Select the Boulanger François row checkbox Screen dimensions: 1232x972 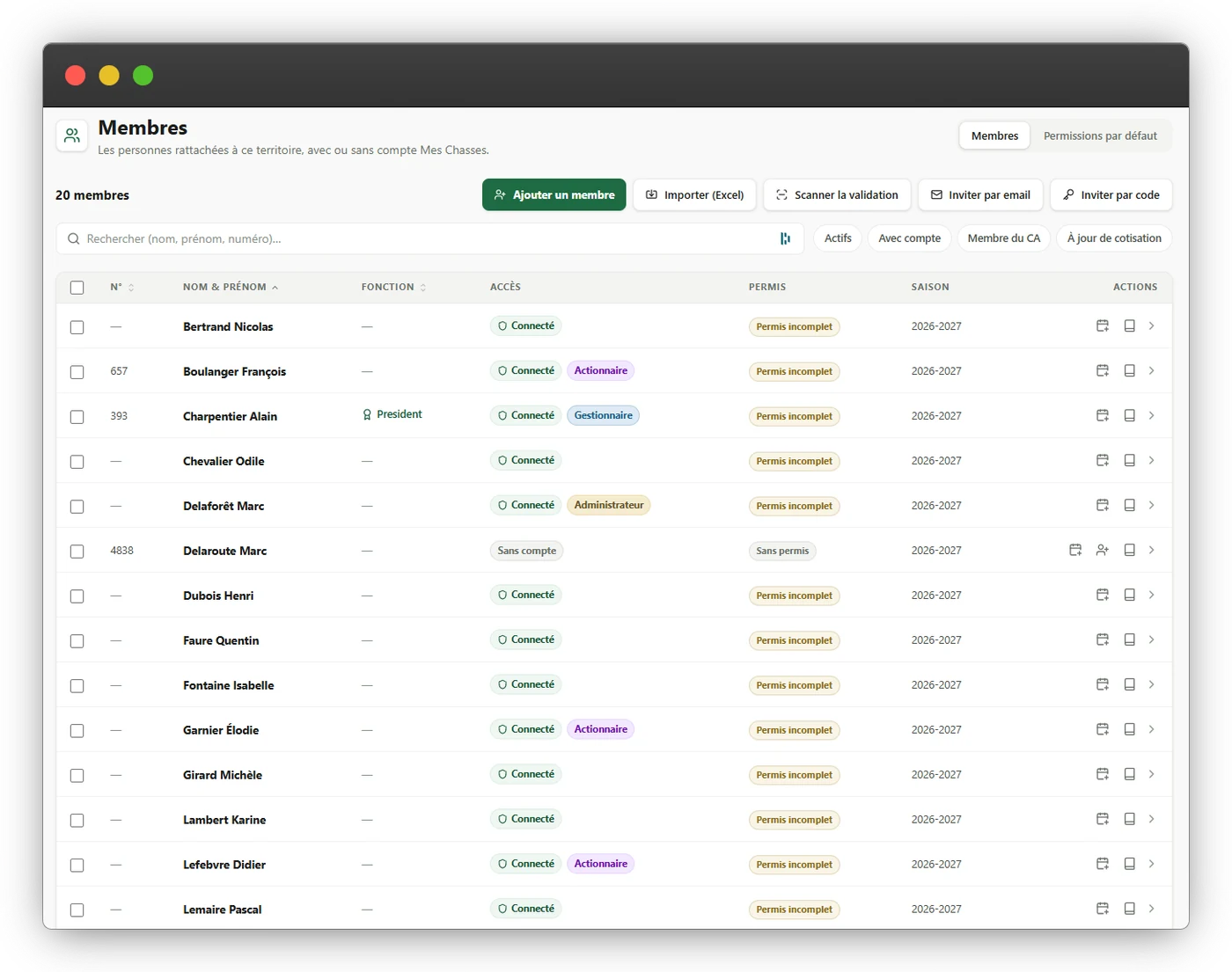[77, 372]
